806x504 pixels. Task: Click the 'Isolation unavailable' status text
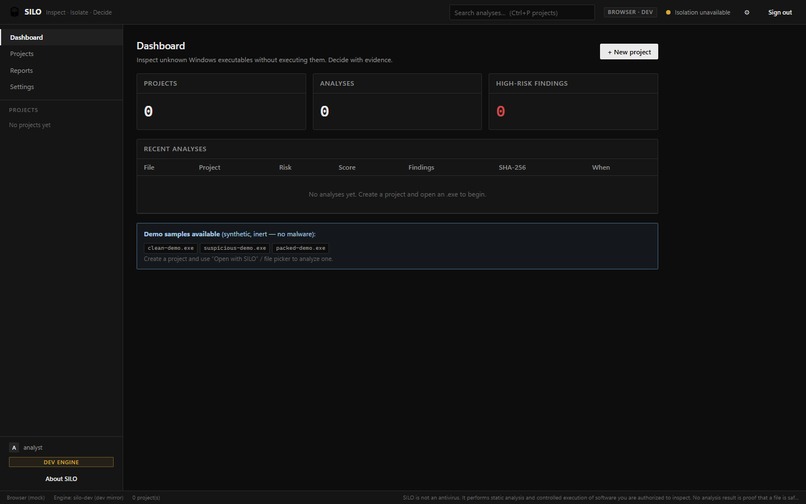click(x=702, y=12)
